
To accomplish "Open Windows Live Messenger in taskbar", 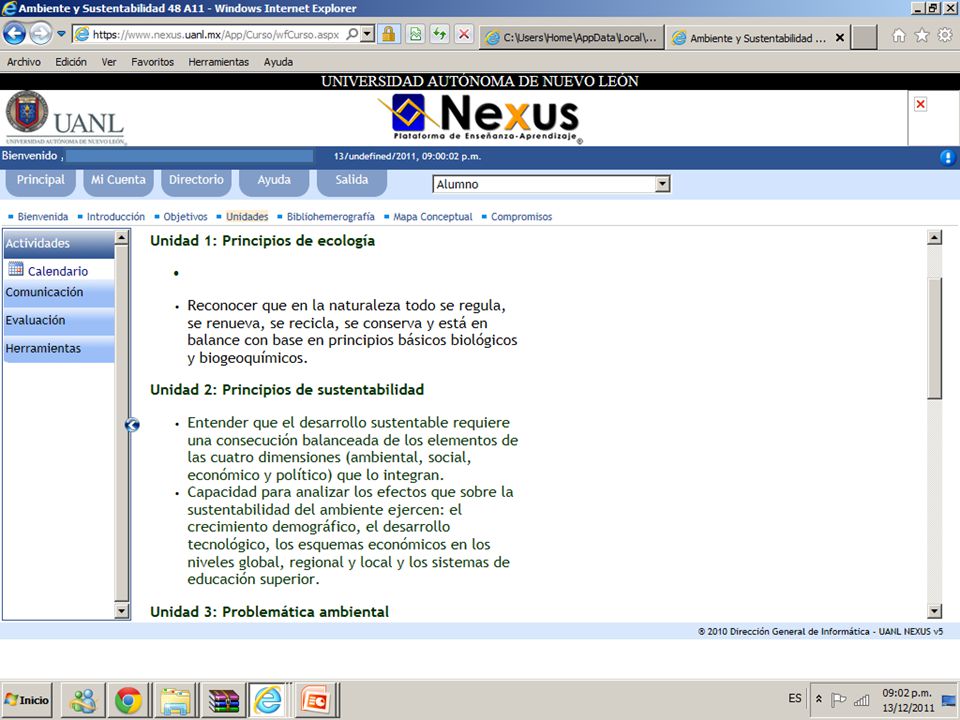I will point(83,700).
